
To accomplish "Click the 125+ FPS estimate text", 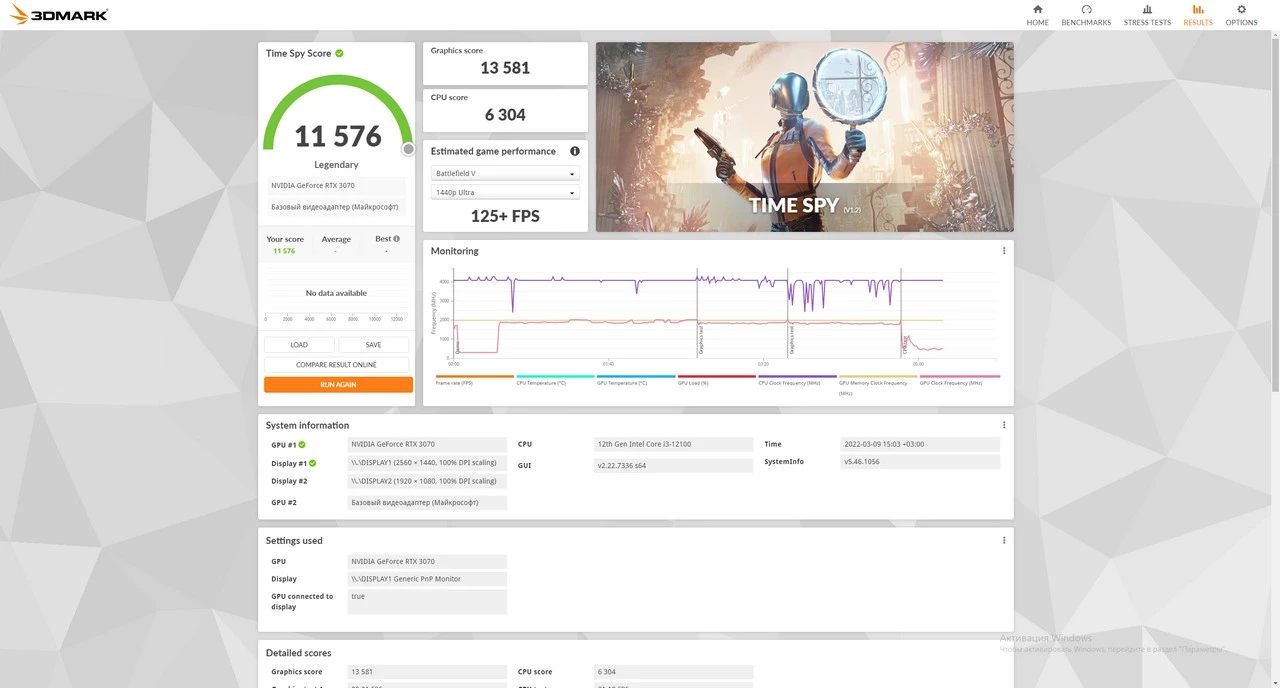I will click(x=505, y=216).
